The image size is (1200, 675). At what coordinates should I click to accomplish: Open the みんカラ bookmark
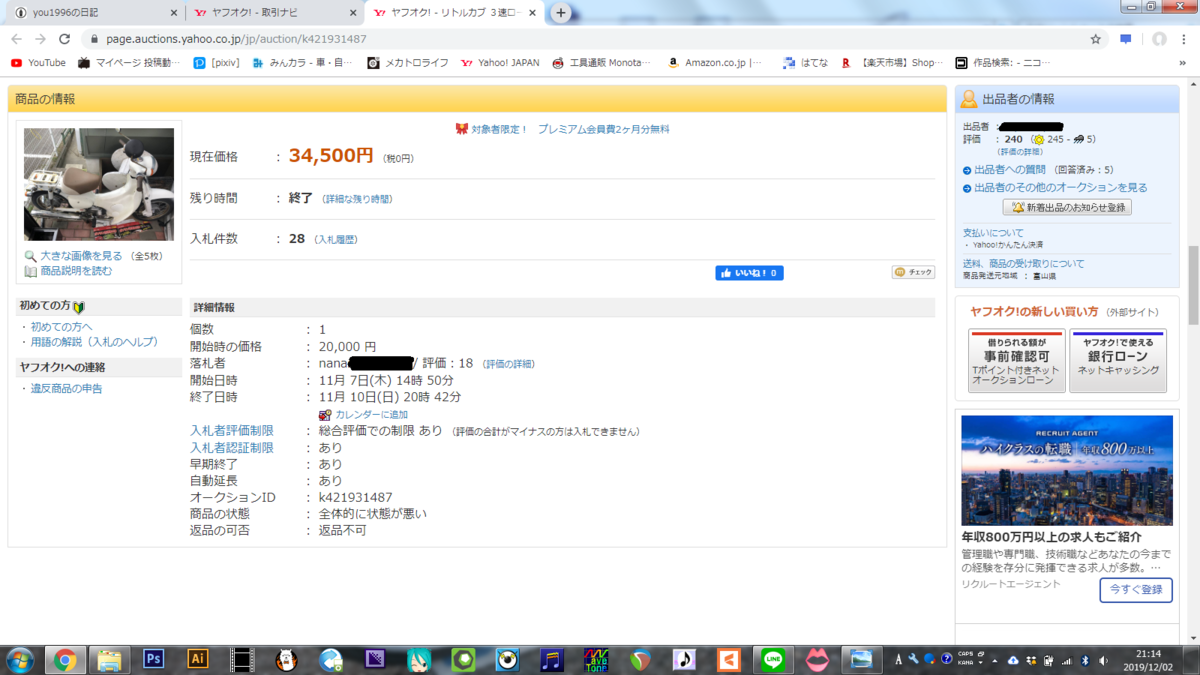(x=302, y=62)
